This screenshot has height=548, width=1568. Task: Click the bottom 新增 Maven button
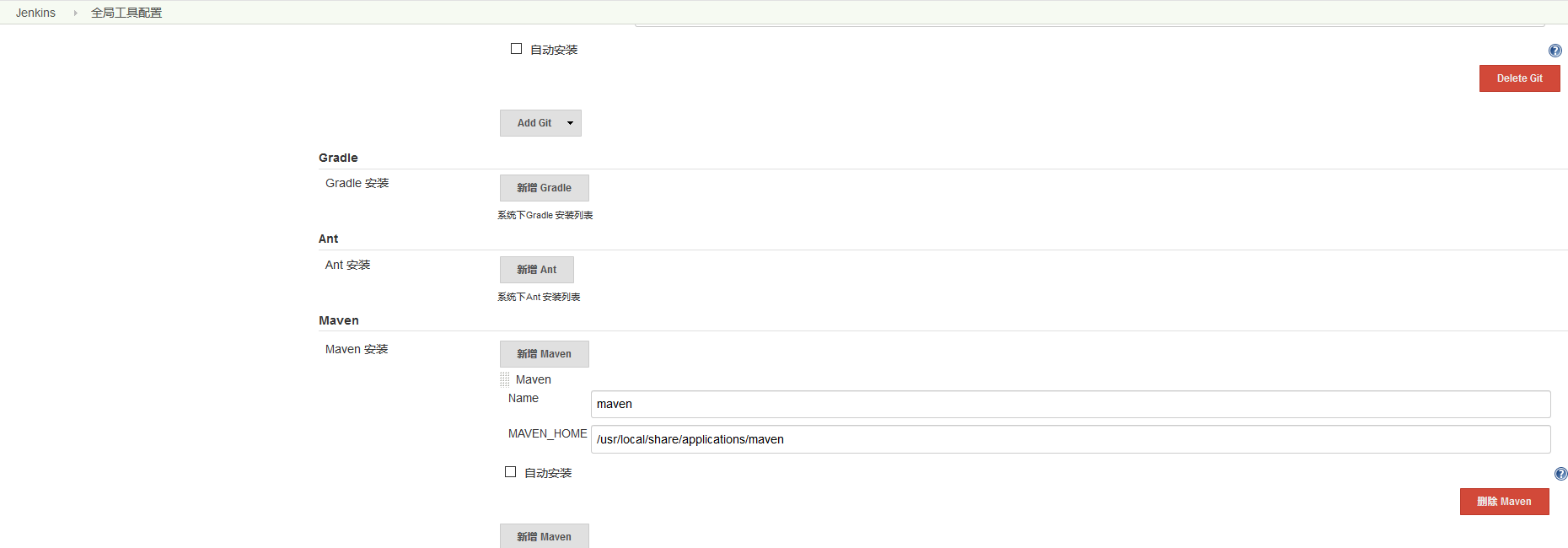tap(544, 536)
